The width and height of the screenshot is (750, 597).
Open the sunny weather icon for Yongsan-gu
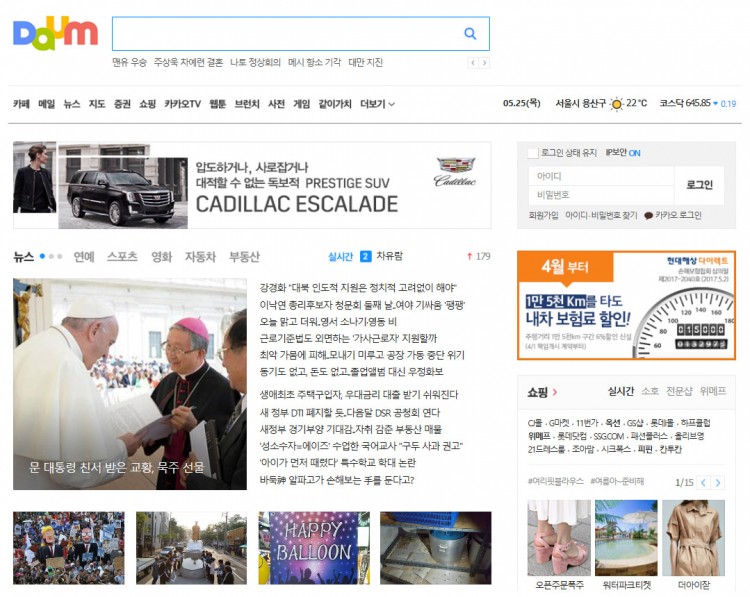tap(617, 103)
